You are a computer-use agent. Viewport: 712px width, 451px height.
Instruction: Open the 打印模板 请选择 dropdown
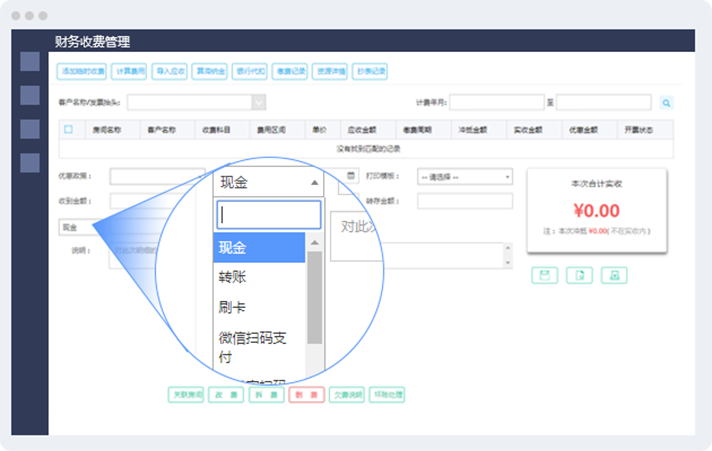(465, 177)
